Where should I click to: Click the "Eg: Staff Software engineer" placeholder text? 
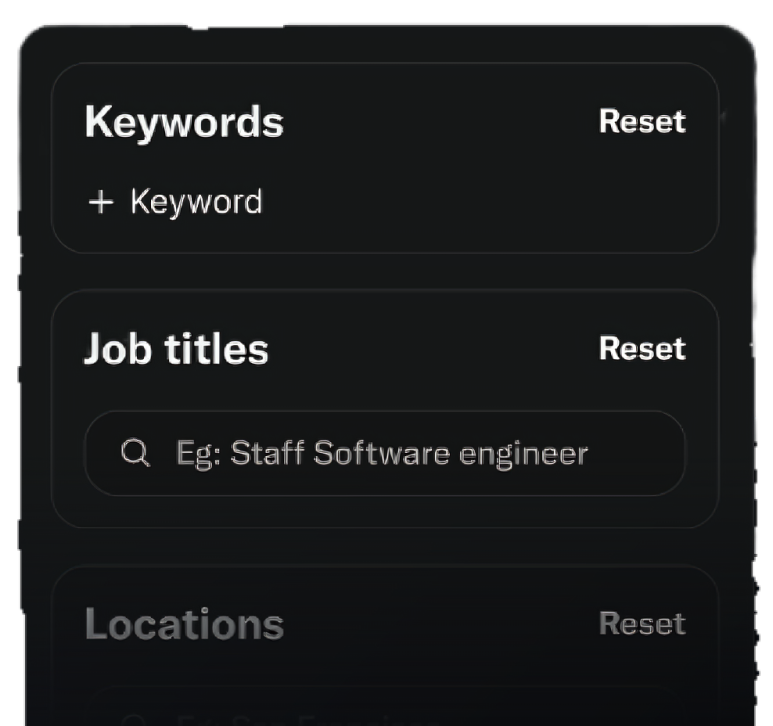(382, 454)
